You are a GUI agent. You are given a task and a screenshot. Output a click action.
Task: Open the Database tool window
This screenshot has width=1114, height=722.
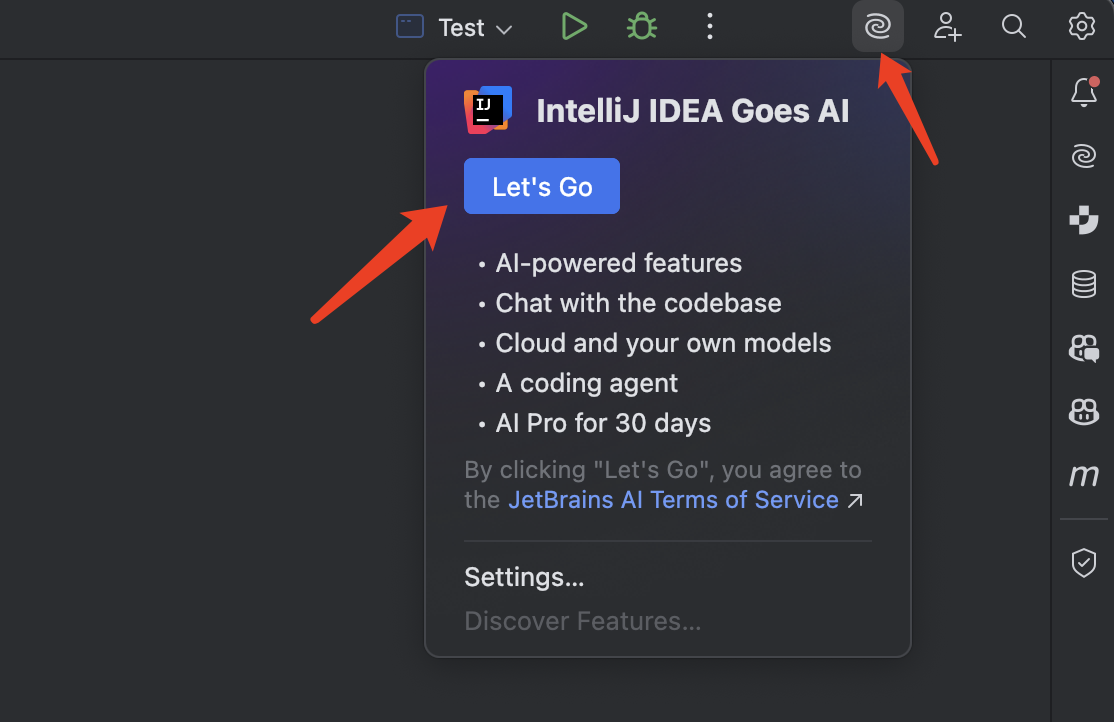(1084, 285)
